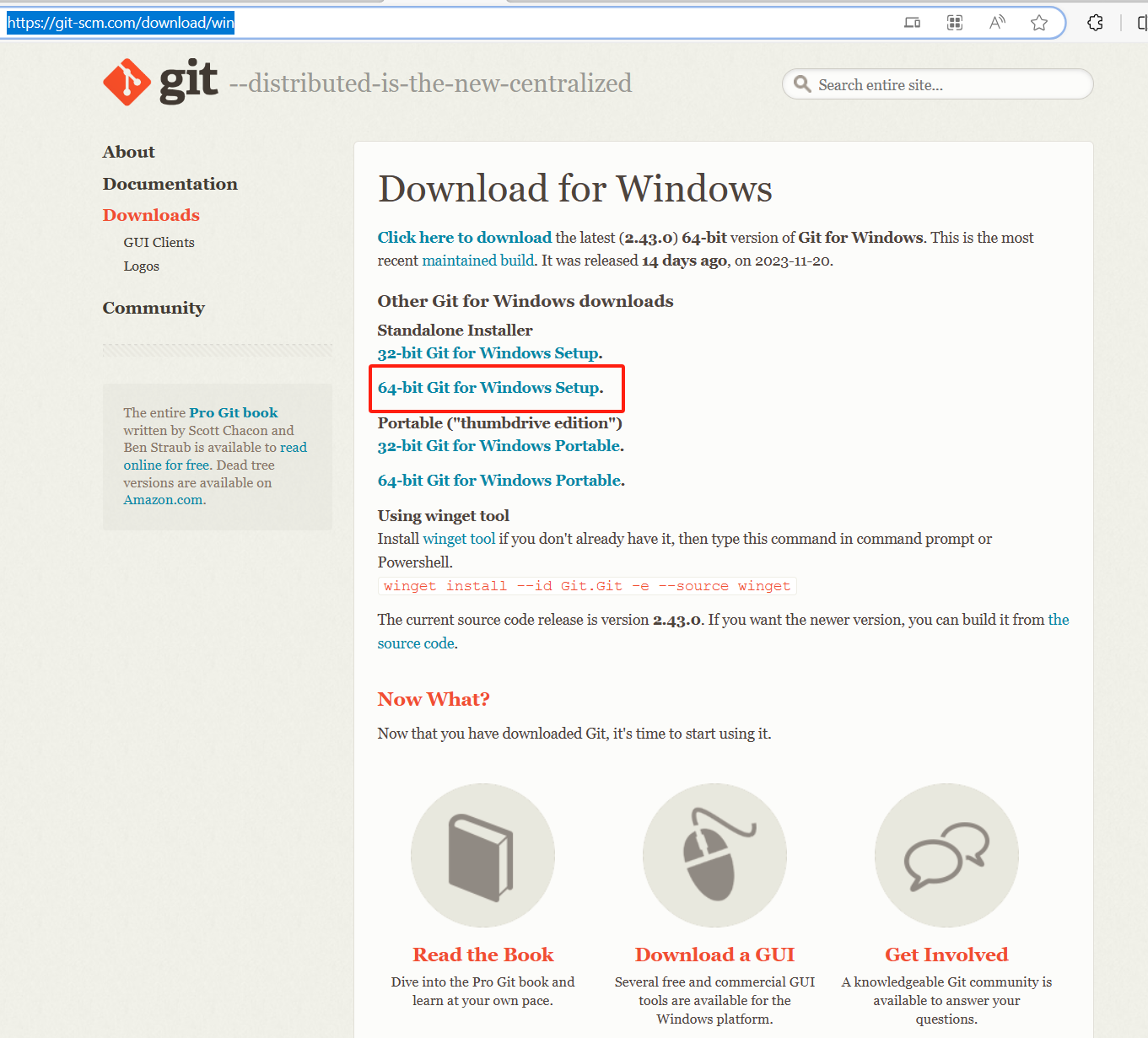Click the book icon above Read the Book

click(x=482, y=855)
